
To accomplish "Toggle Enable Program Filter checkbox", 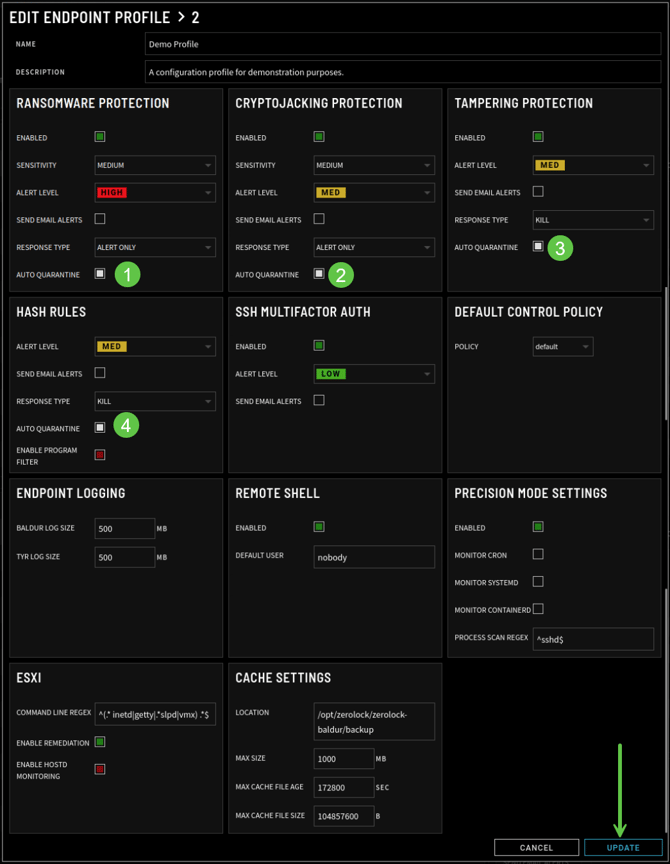I will point(100,455).
